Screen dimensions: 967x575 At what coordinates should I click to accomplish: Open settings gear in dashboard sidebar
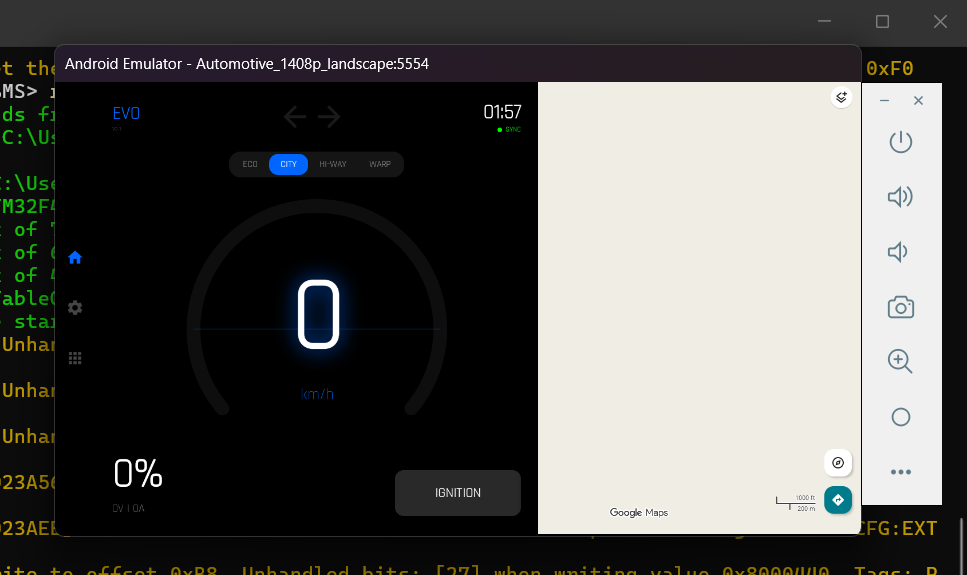[75, 308]
